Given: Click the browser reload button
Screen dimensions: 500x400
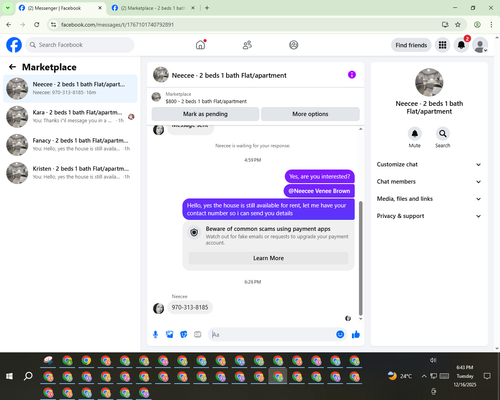Looking at the screenshot, I should tap(37, 25).
